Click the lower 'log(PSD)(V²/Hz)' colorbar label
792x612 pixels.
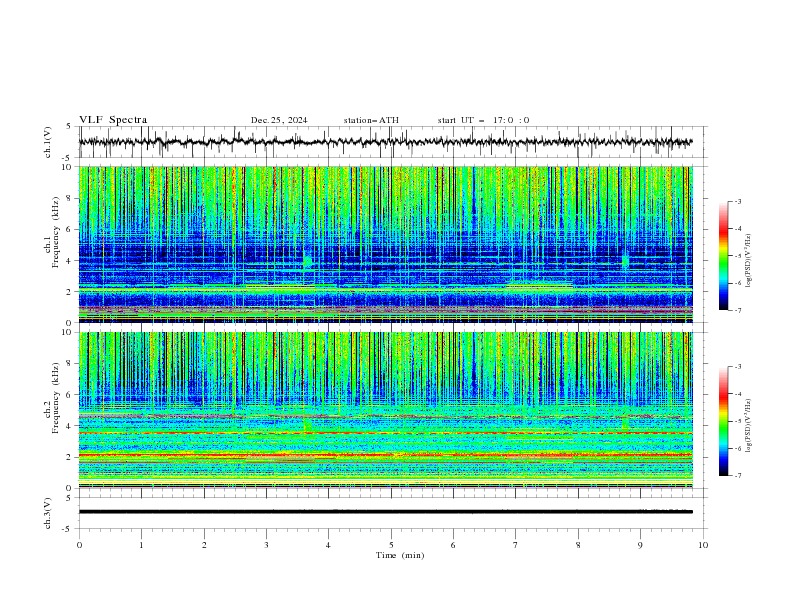click(750, 426)
